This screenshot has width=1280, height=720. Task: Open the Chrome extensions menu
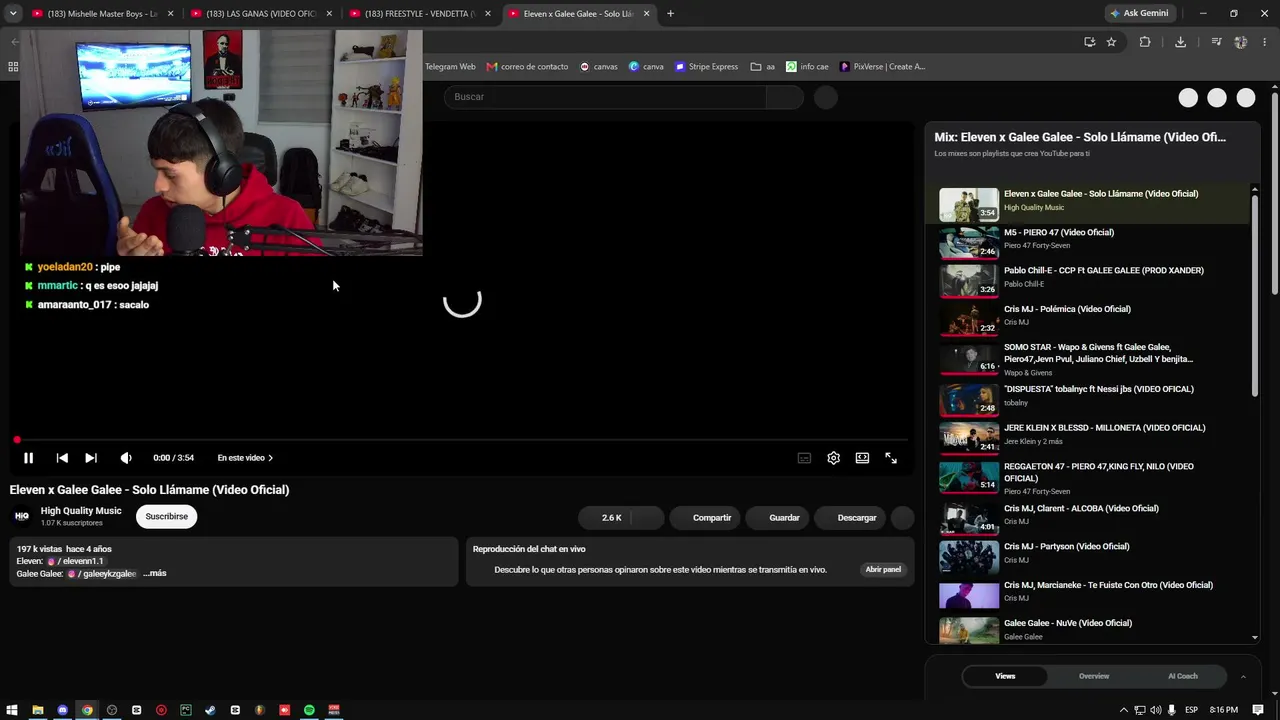coord(1145,42)
